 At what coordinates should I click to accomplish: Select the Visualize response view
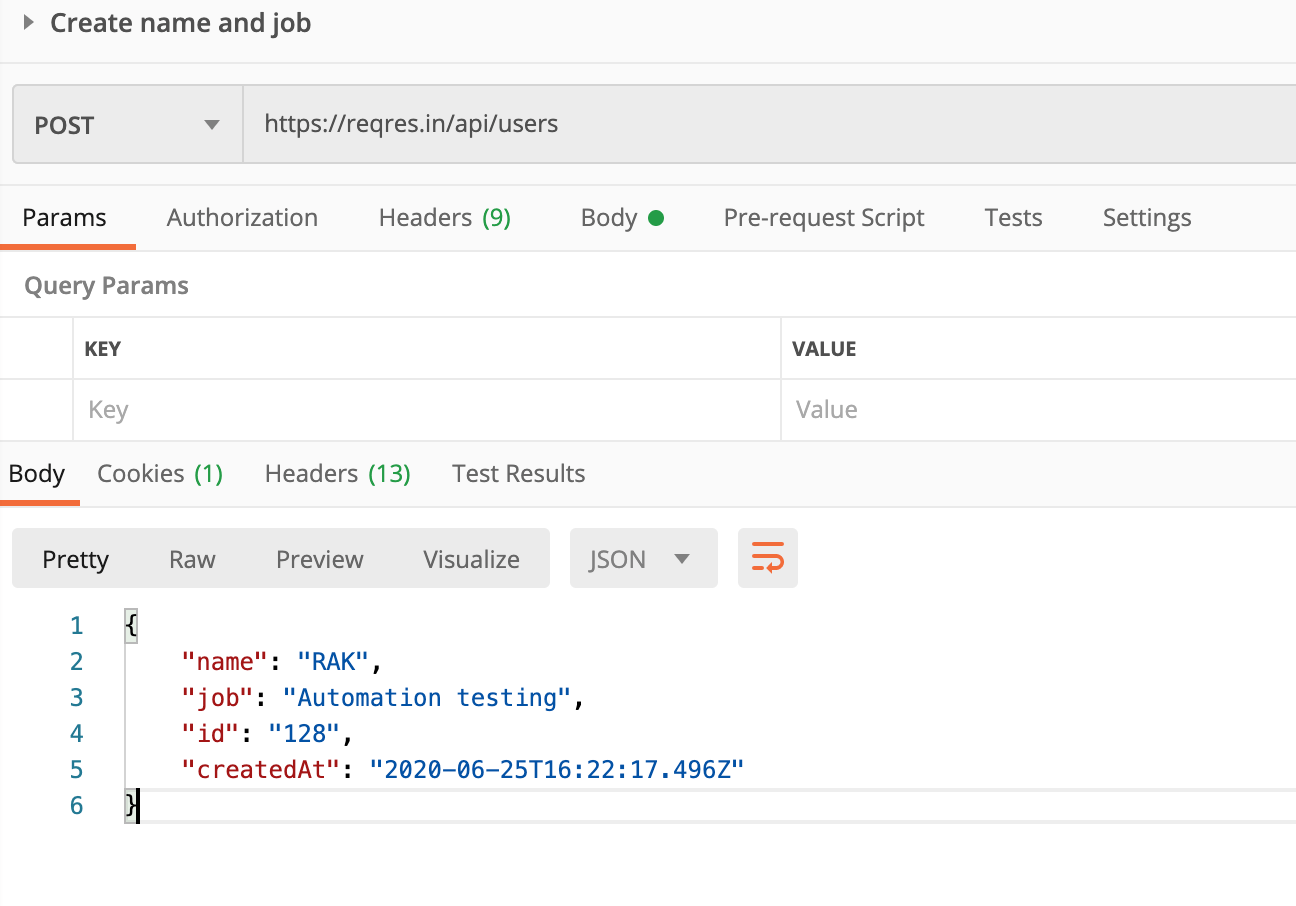point(471,559)
